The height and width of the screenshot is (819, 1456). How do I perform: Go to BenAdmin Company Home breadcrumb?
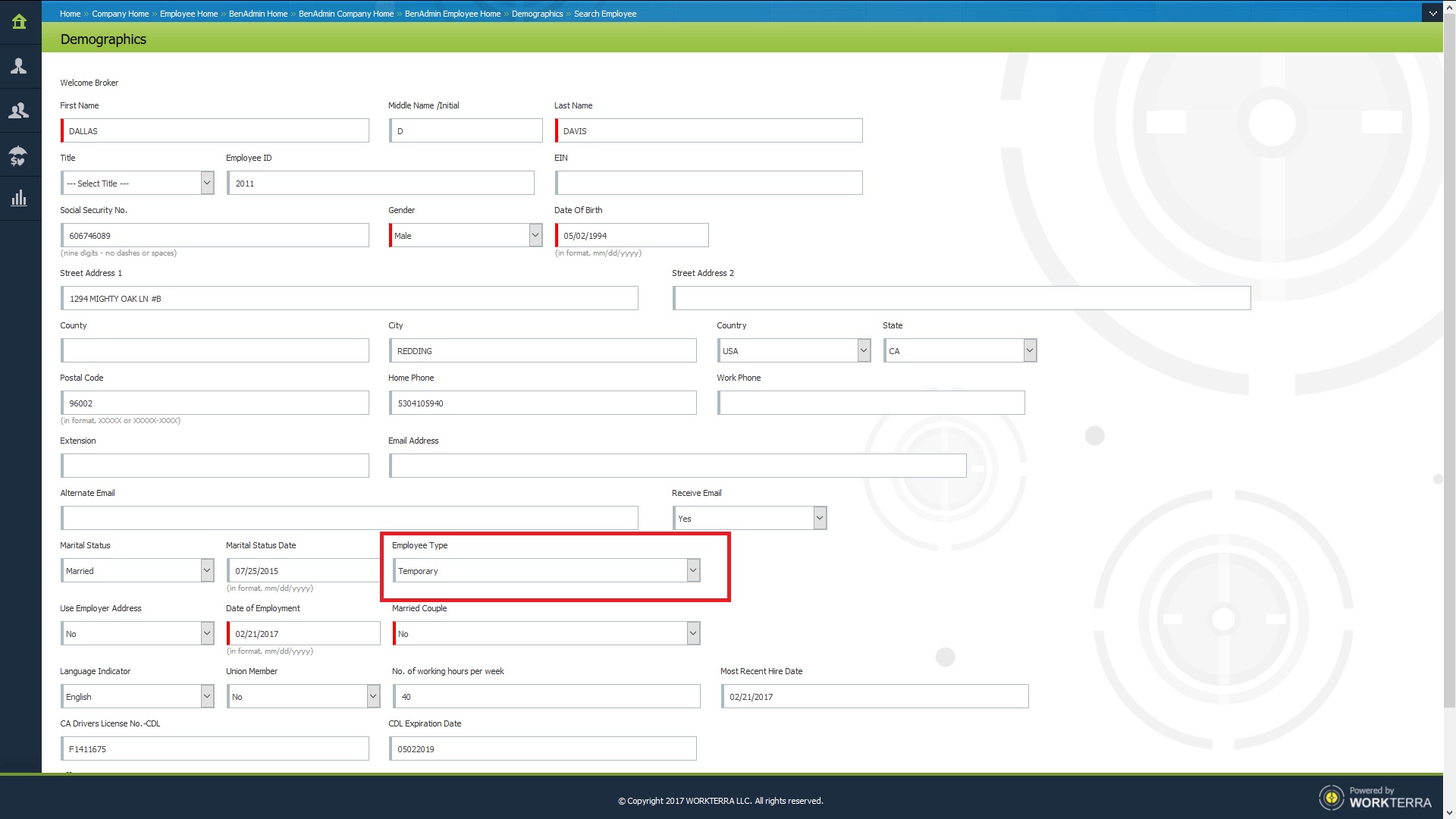tap(346, 14)
